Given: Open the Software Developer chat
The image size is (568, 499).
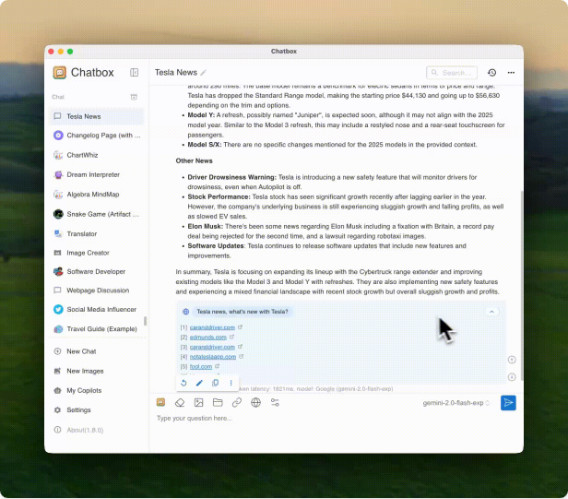Looking at the screenshot, I should (x=96, y=272).
